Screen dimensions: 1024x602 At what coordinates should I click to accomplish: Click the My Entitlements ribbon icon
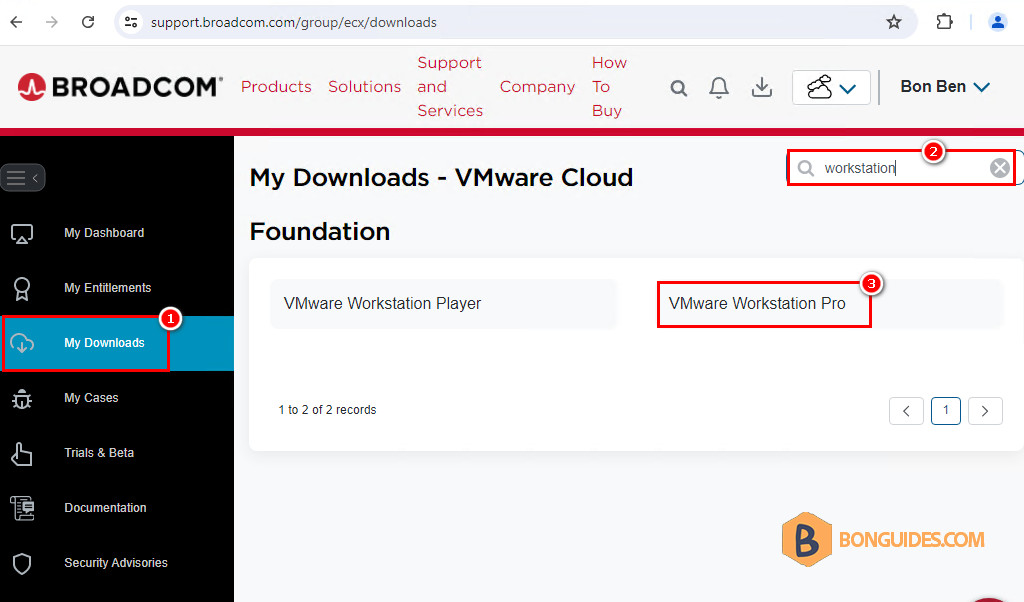coord(22,289)
